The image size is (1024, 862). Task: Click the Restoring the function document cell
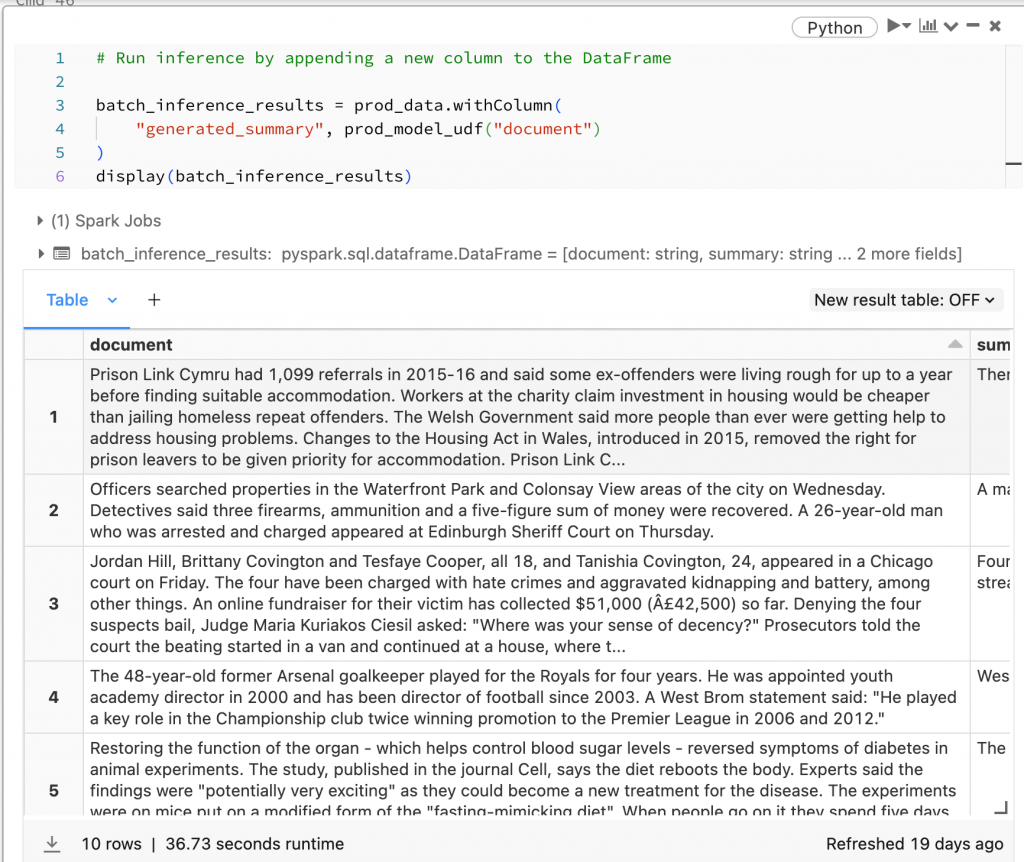(526, 774)
